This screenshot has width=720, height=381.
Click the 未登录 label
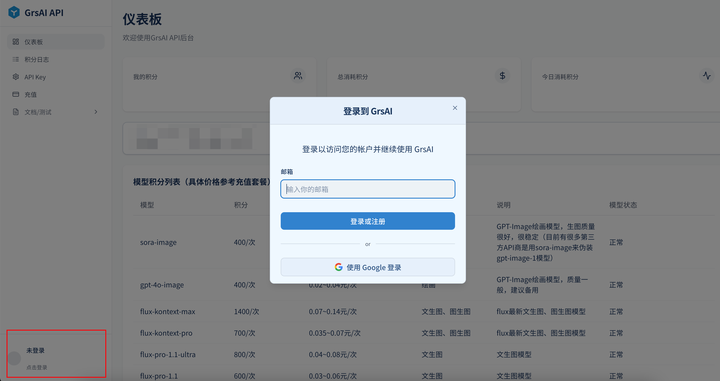pyautogui.click(x=35, y=351)
